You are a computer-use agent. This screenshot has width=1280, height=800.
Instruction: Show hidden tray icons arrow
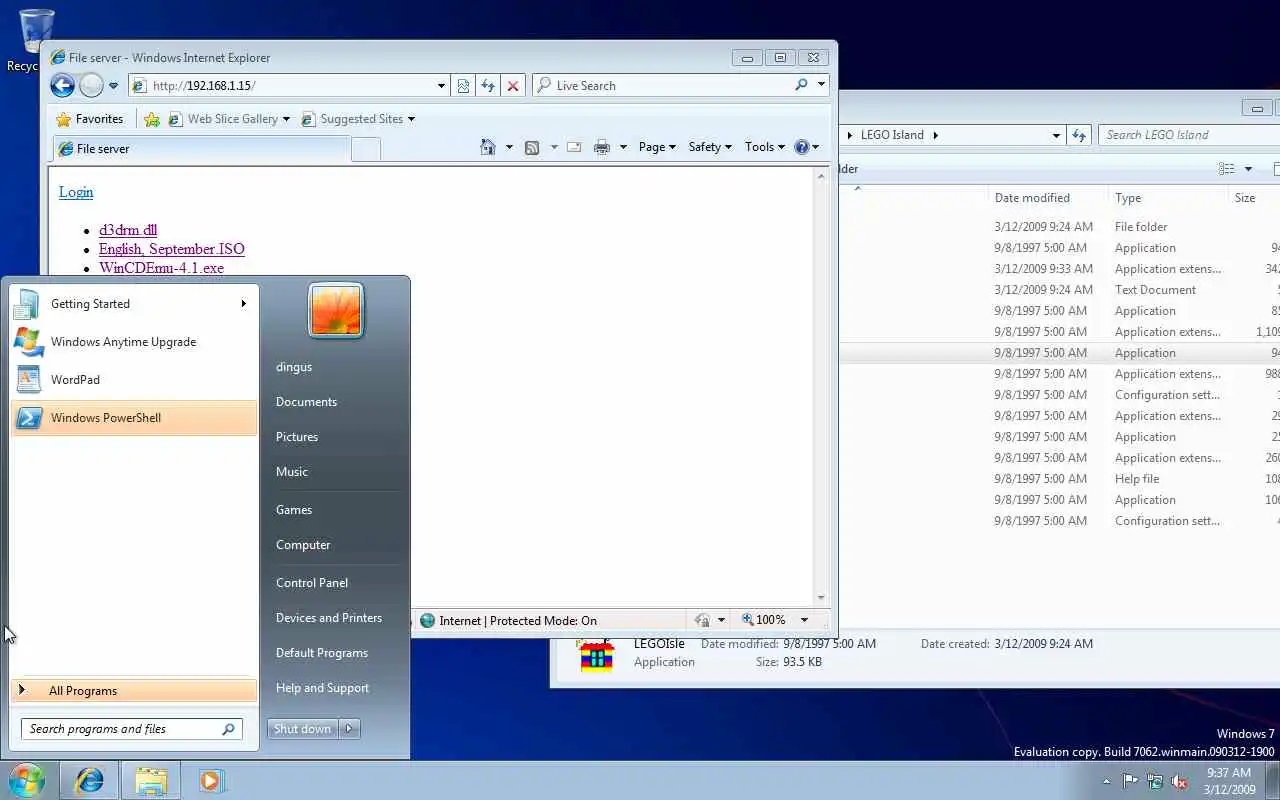click(x=1106, y=781)
